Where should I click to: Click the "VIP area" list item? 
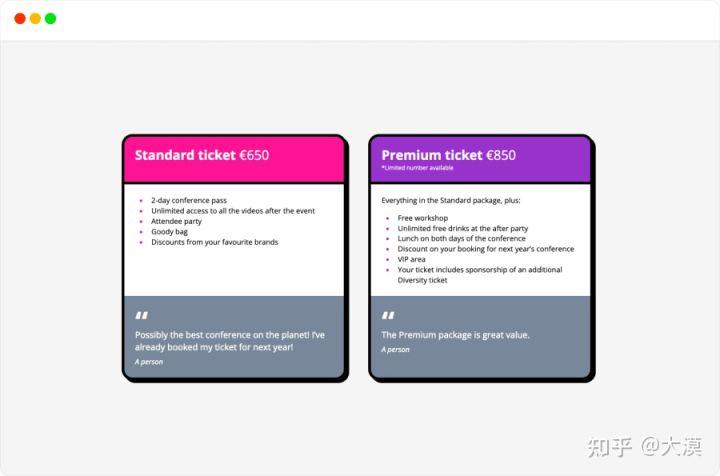pos(412,259)
